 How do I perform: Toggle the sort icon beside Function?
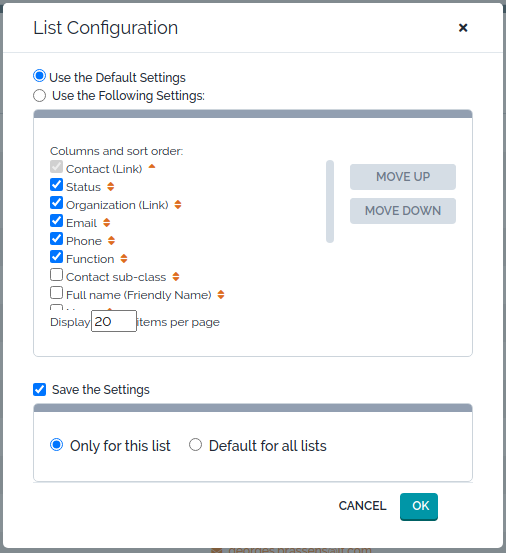(x=124, y=259)
